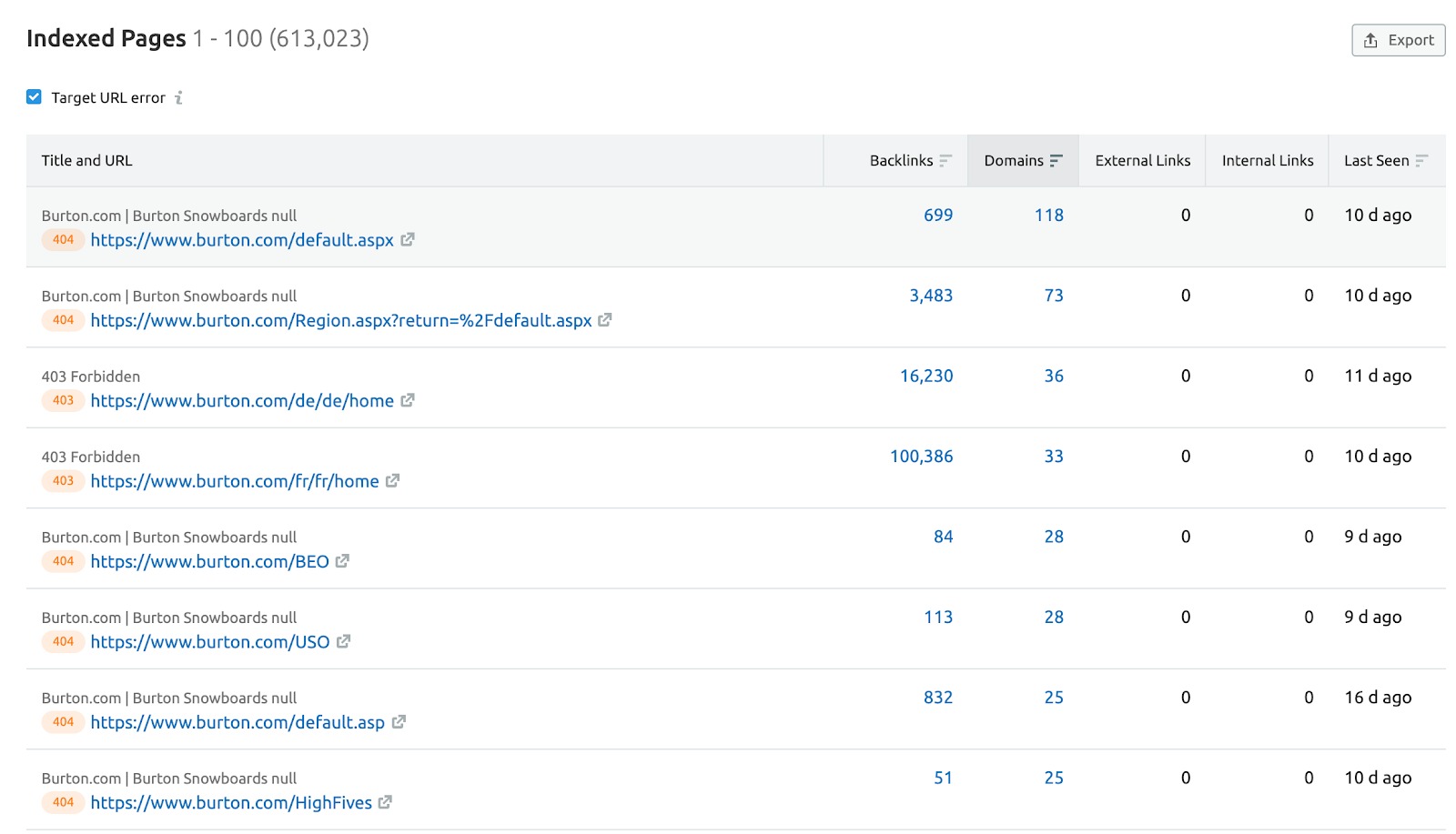Open https://www.burton.com/de/de/home link
Screen dimensions: 1456x834
tap(242, 401)
